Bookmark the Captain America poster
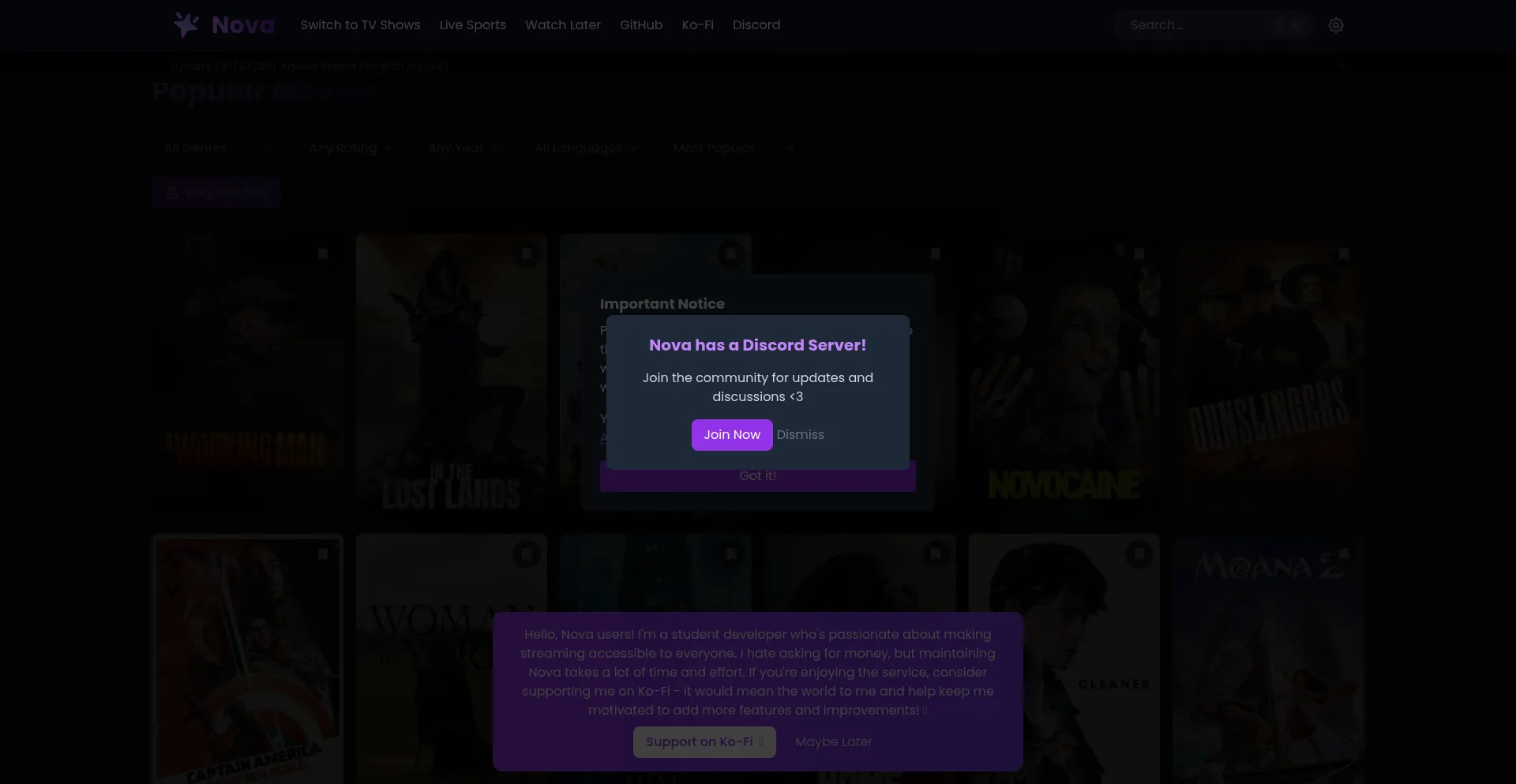The width and height of the screenshot is (1516, 784). [322, 554]
